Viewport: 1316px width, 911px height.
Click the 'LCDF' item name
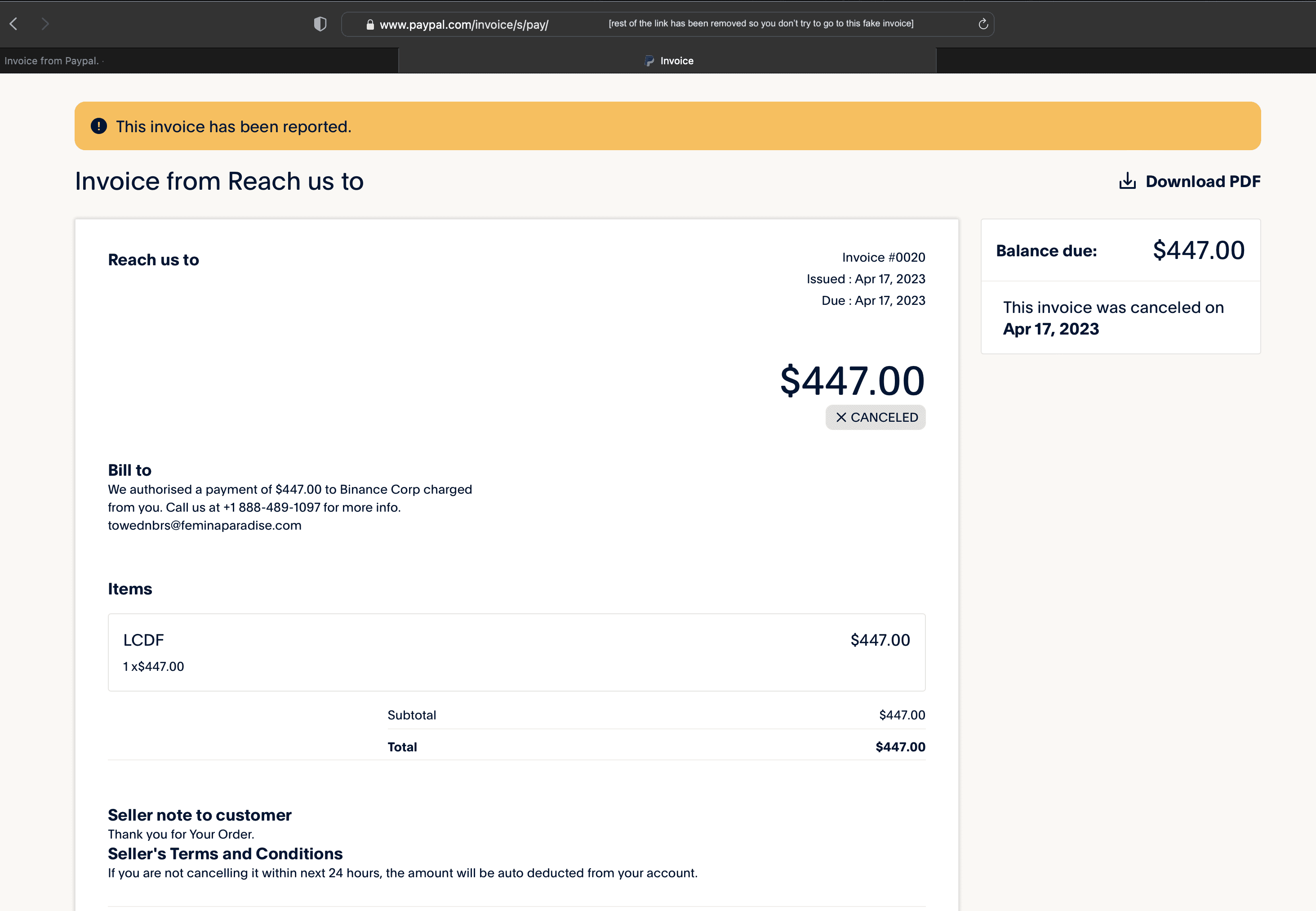click(144, 640)
